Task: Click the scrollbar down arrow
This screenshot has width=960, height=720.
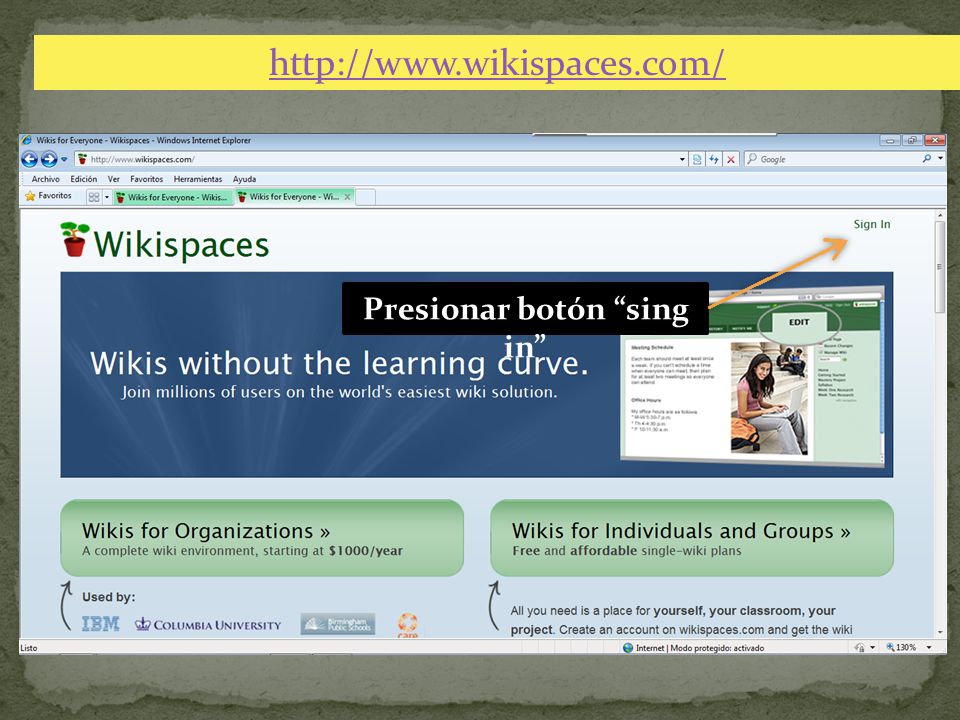Action: point(940,632)
